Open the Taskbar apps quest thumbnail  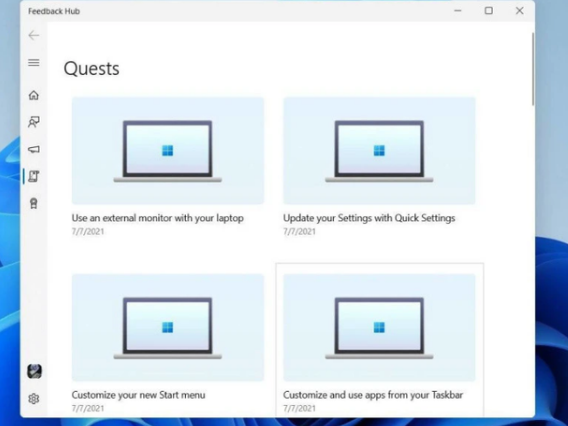click(x=379, y=327)
